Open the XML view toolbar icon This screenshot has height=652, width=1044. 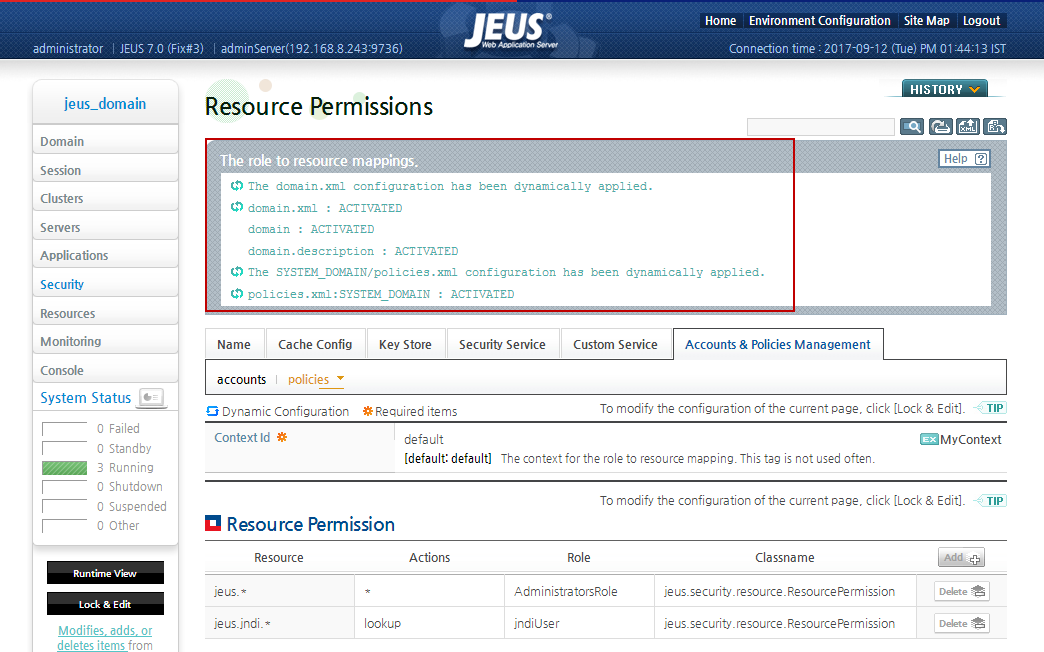[x=967, y=127]
